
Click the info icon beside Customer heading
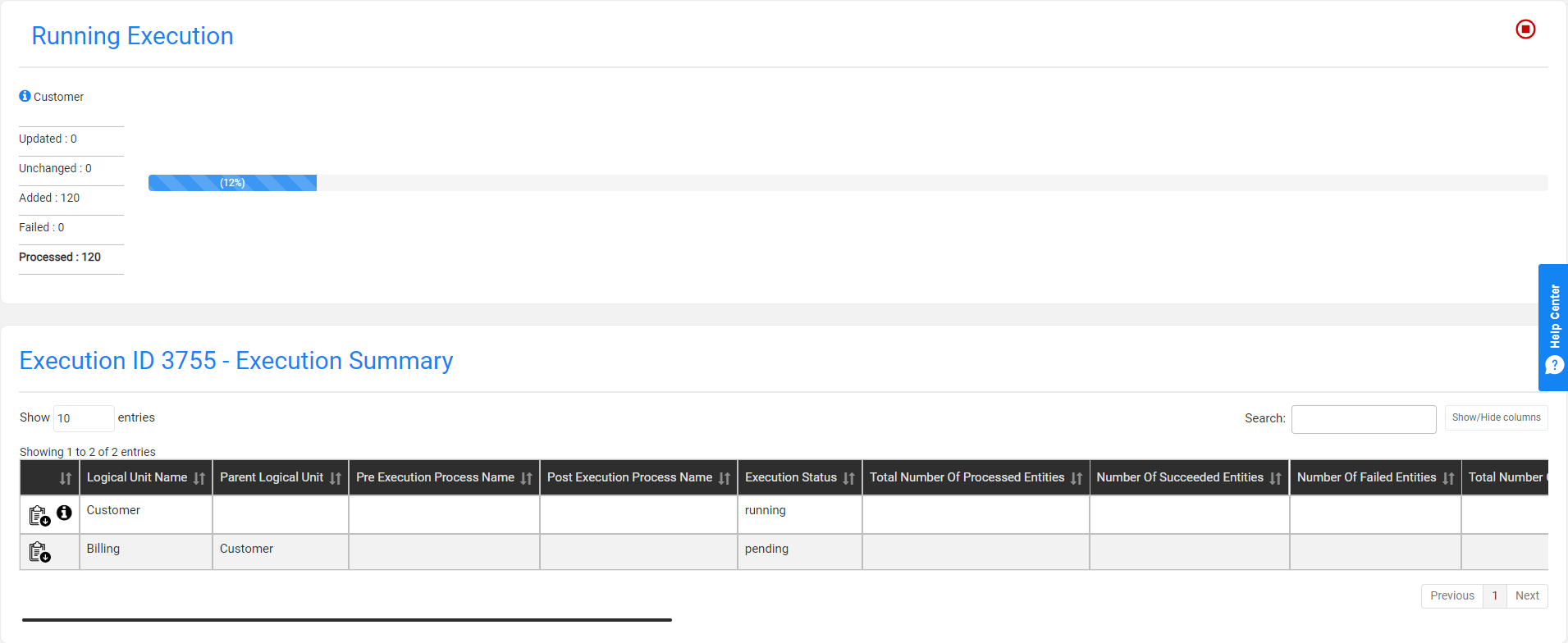[25, 96]
